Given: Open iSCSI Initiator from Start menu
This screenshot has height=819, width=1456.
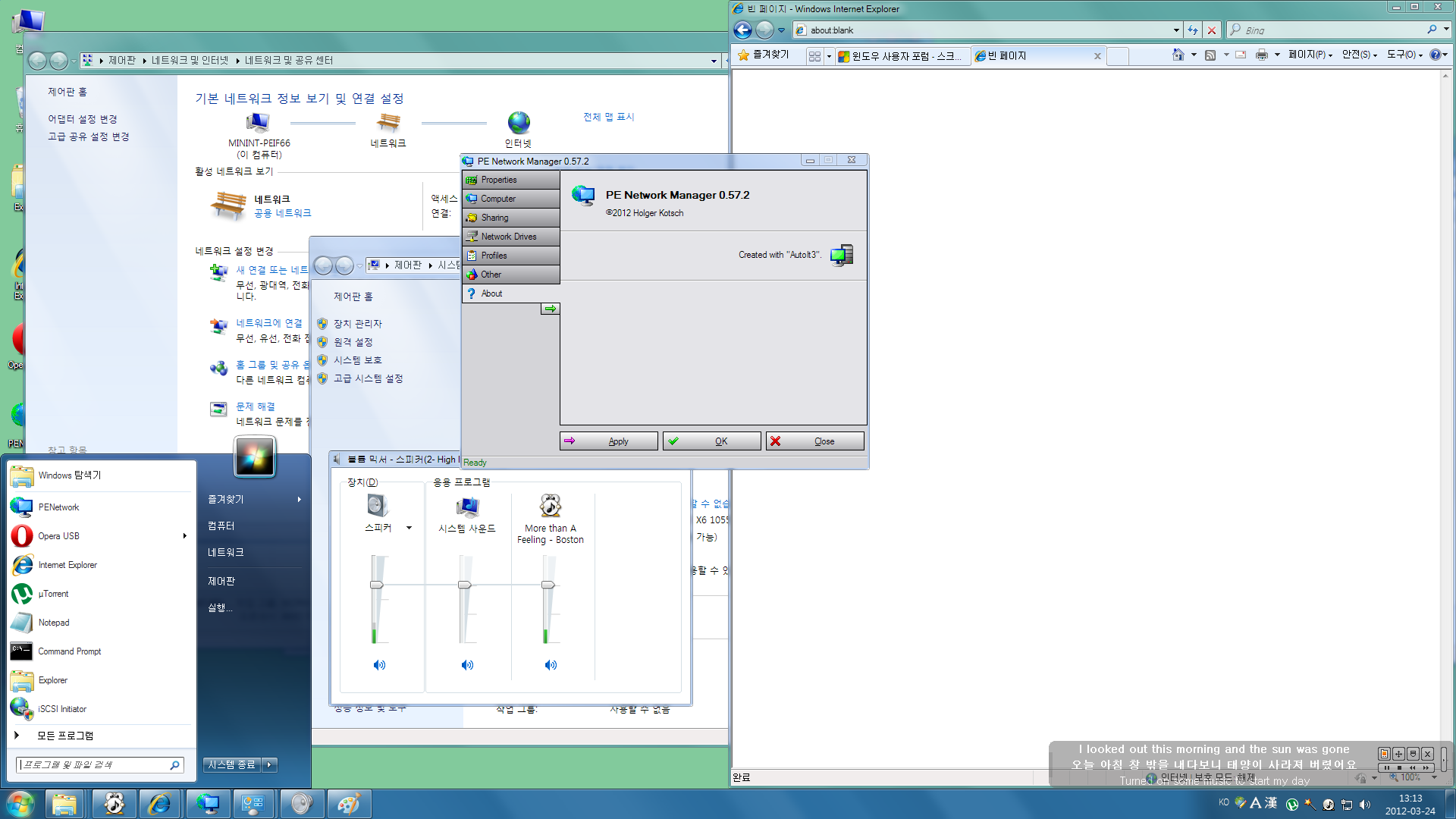Looking at the screenshot, I should tap(100, 709).
